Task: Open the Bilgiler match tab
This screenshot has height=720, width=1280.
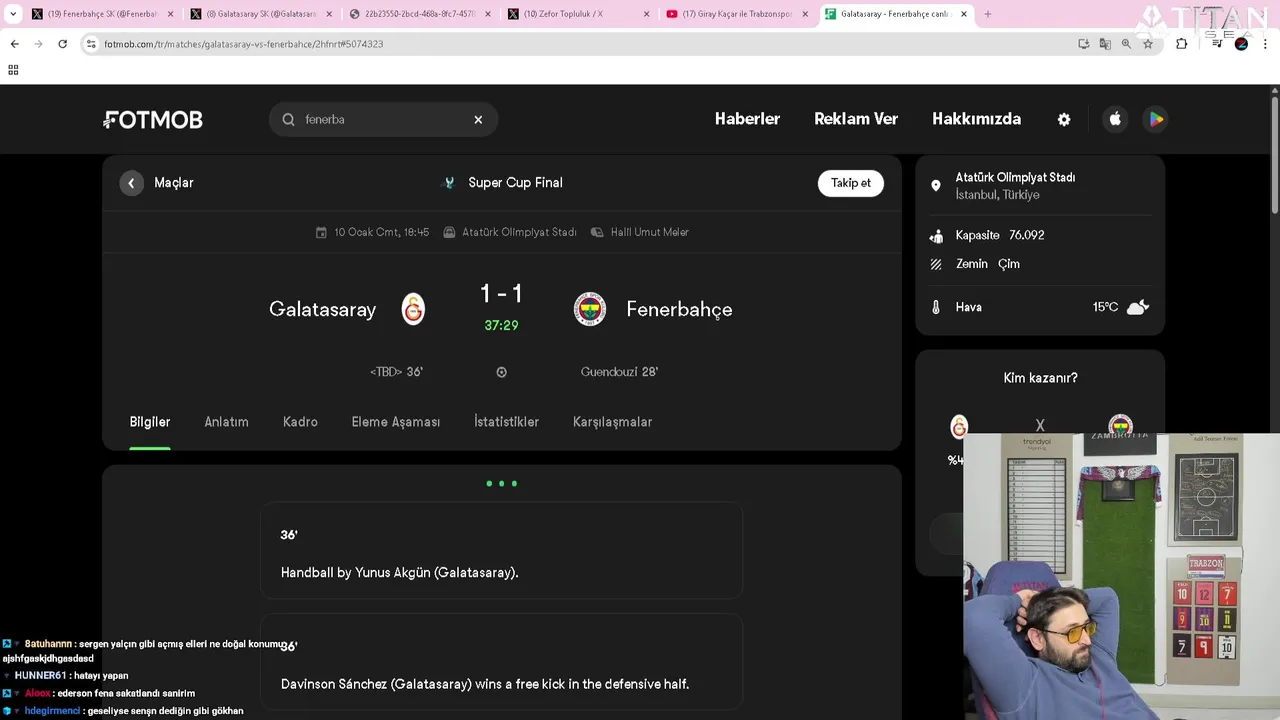Action: pos(150,422)
